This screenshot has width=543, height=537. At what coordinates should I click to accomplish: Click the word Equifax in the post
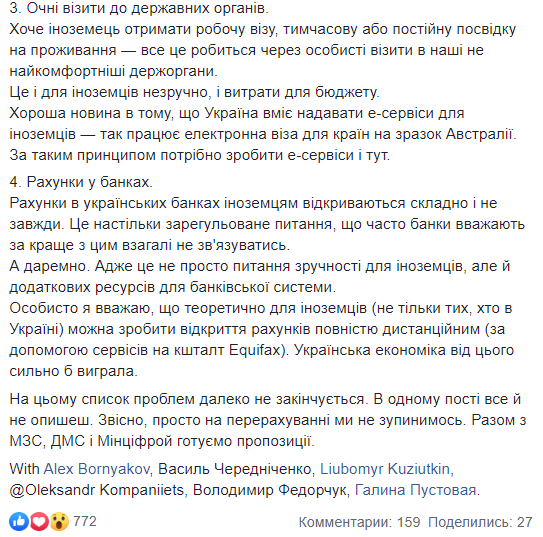click(256, 350)
